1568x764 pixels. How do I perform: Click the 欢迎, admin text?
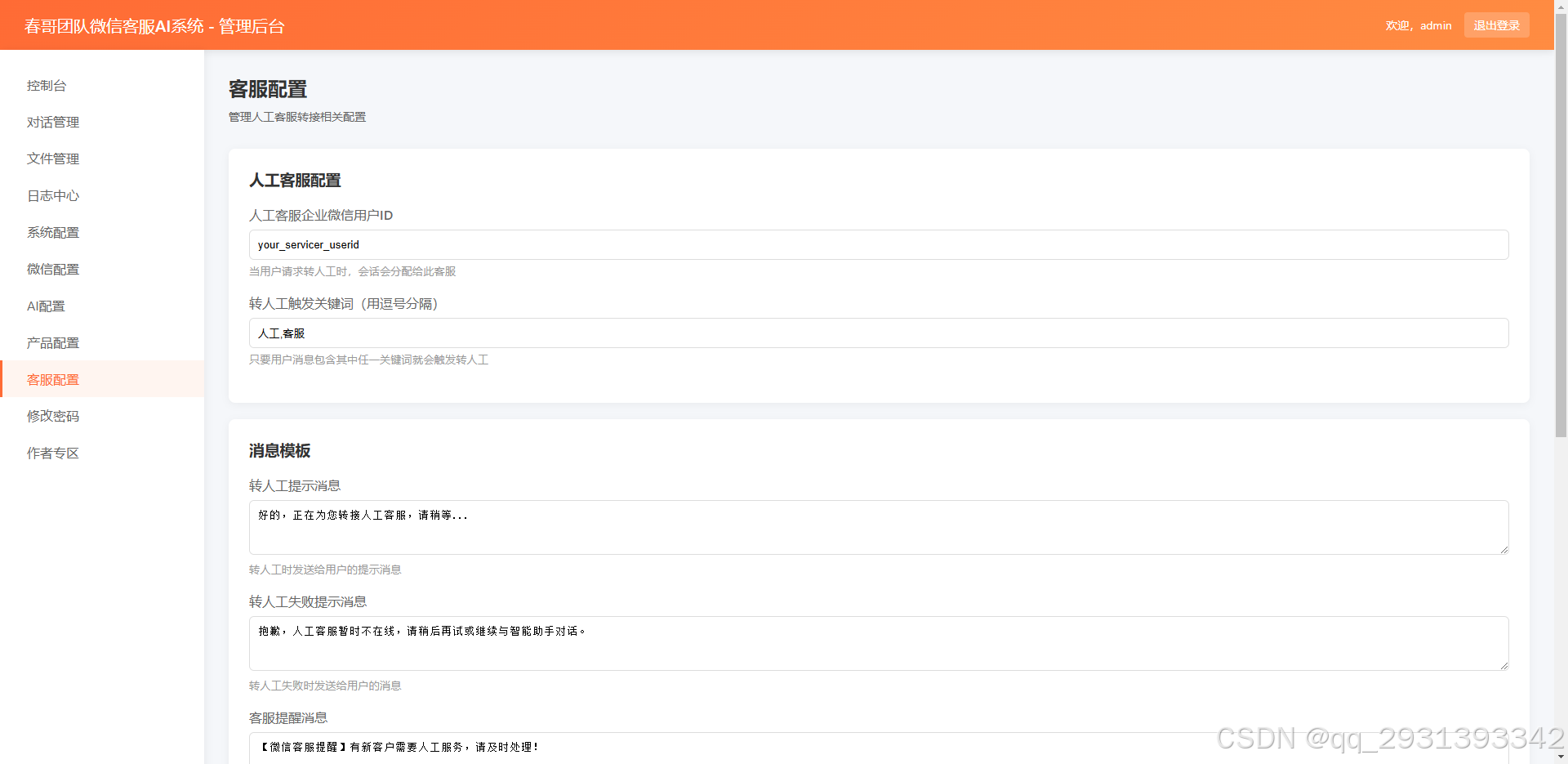pos(1419,25)
